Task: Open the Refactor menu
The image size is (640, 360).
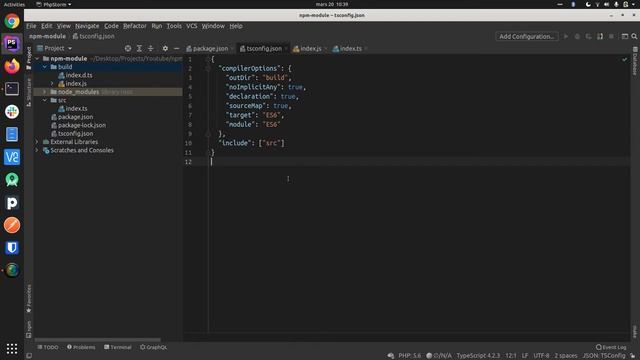Action: (135, 26)
